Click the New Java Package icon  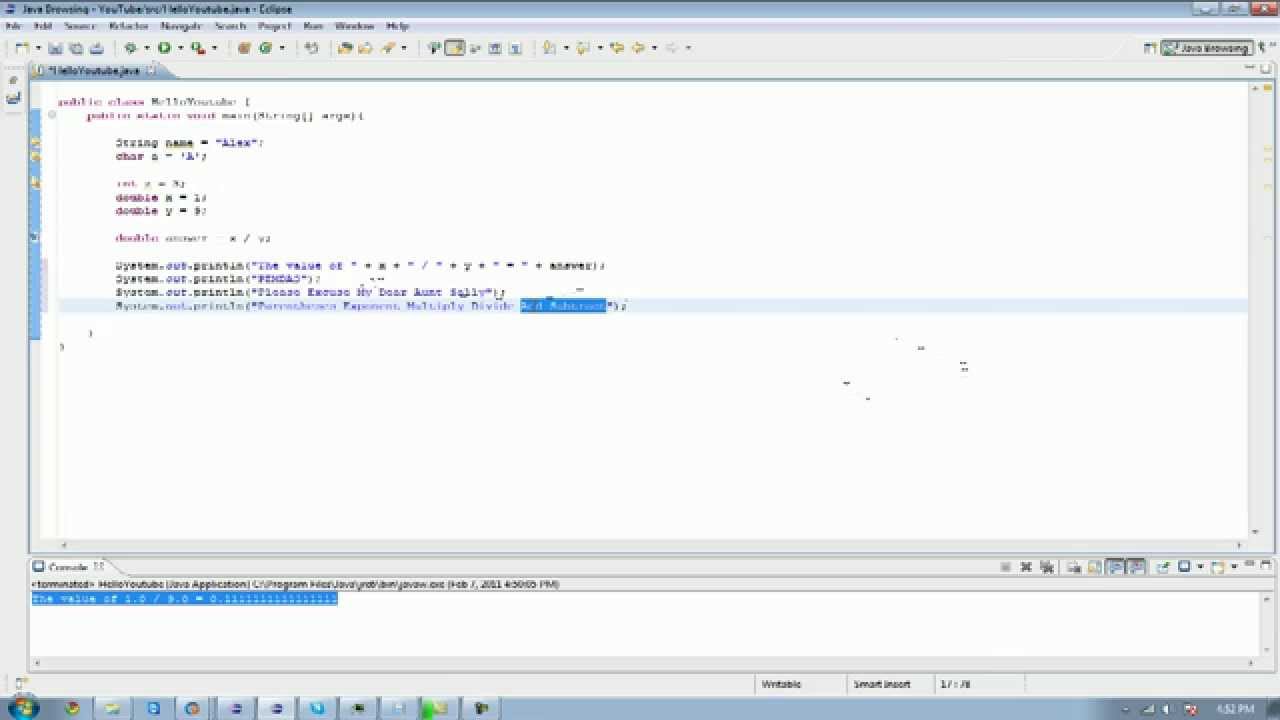coord(244,48)
